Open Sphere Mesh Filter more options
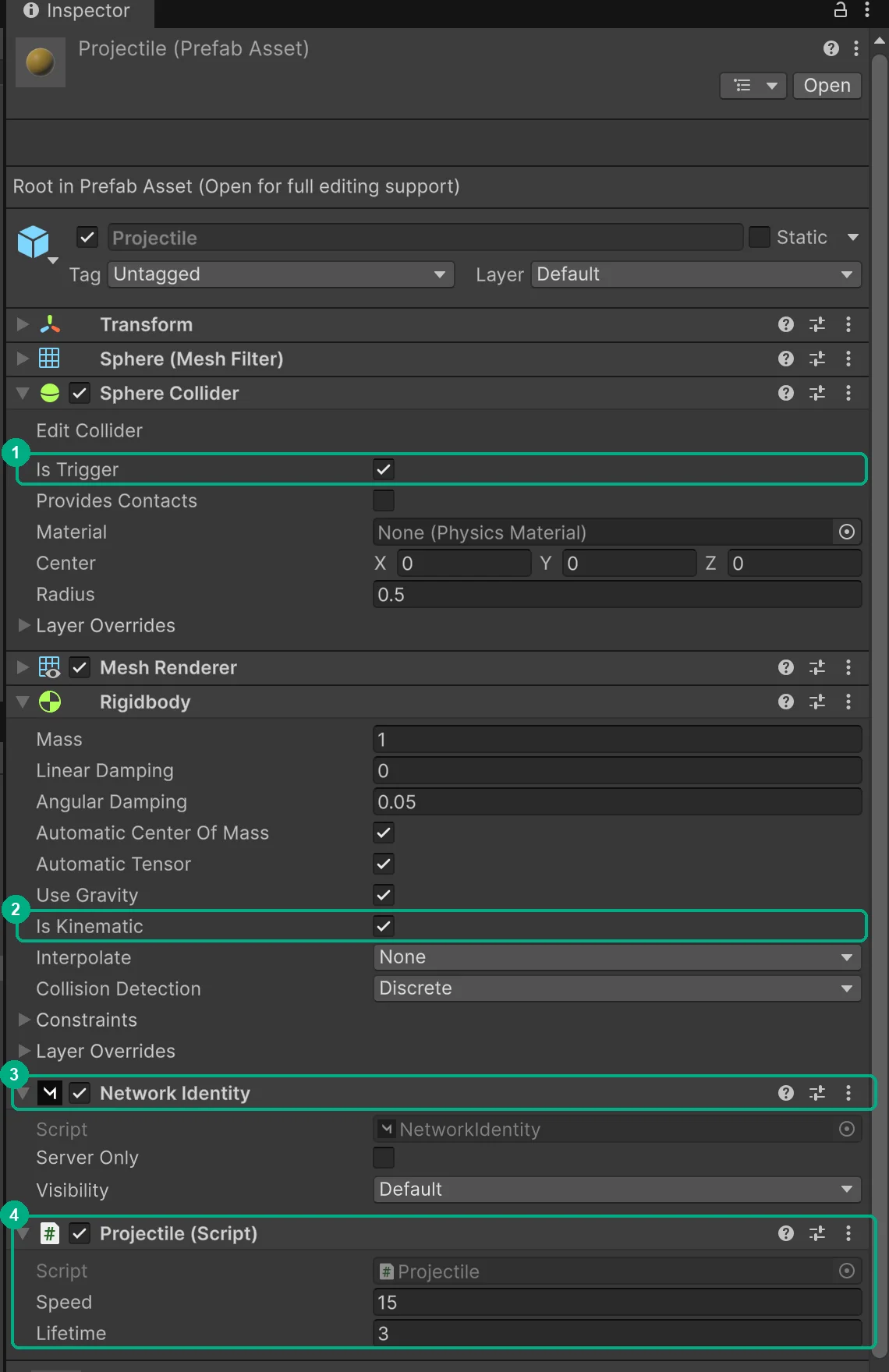889x1372 pixels. click(x=848, y=359)
